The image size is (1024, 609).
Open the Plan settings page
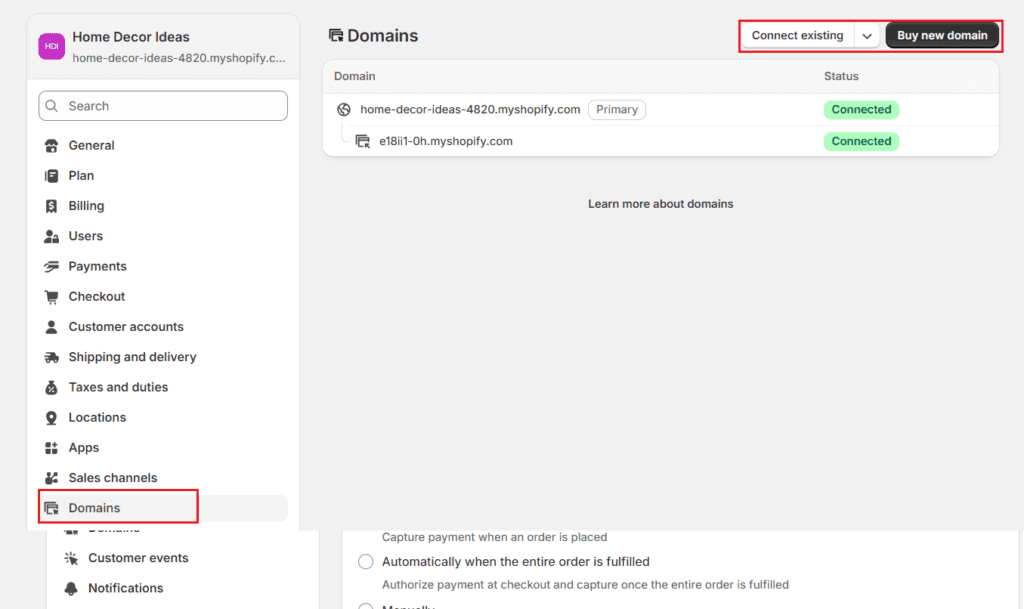click(x=81, y=176)
